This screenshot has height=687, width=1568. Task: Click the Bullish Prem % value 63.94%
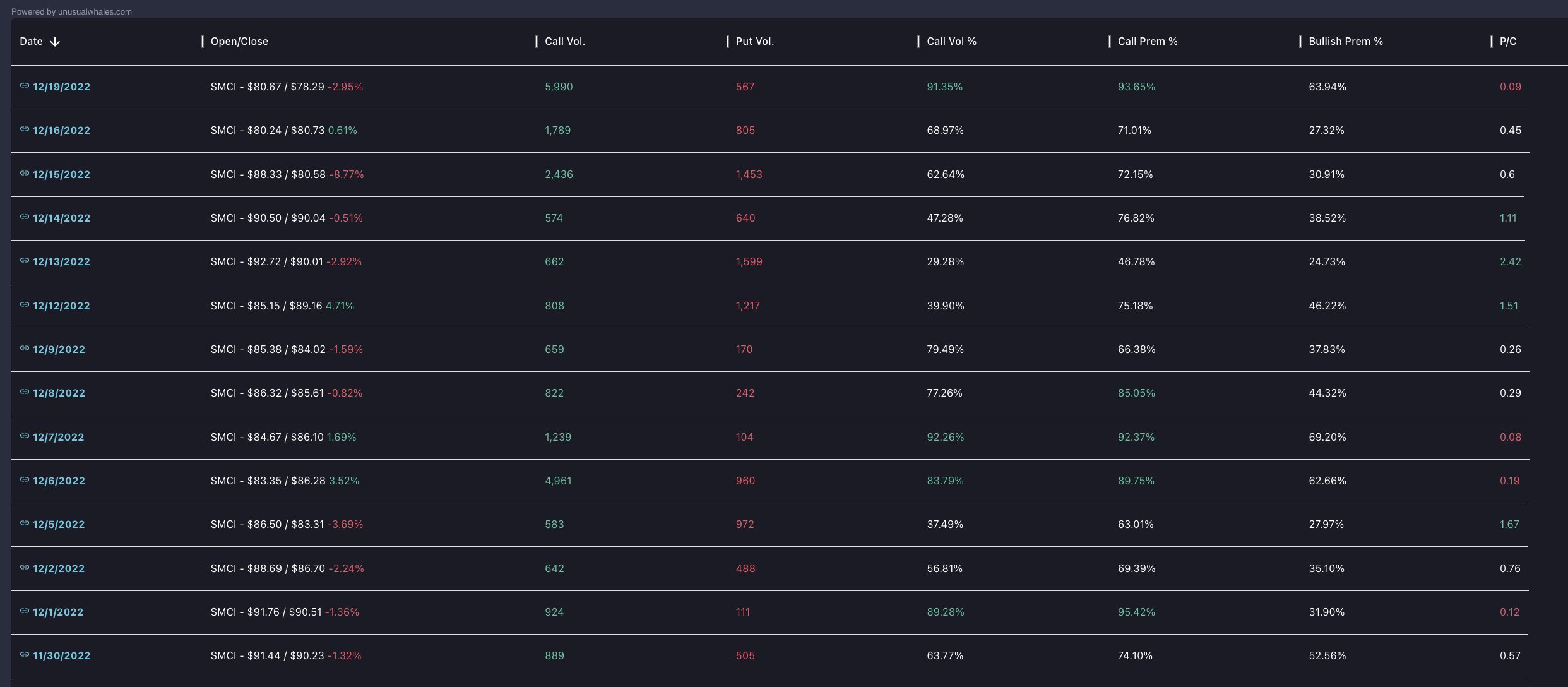(x=1327, y=87)
